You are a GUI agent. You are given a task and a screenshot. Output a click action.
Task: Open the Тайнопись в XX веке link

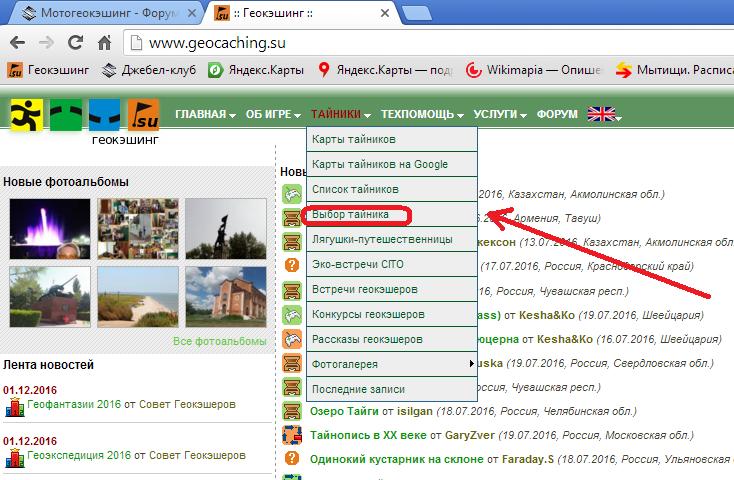368,435
